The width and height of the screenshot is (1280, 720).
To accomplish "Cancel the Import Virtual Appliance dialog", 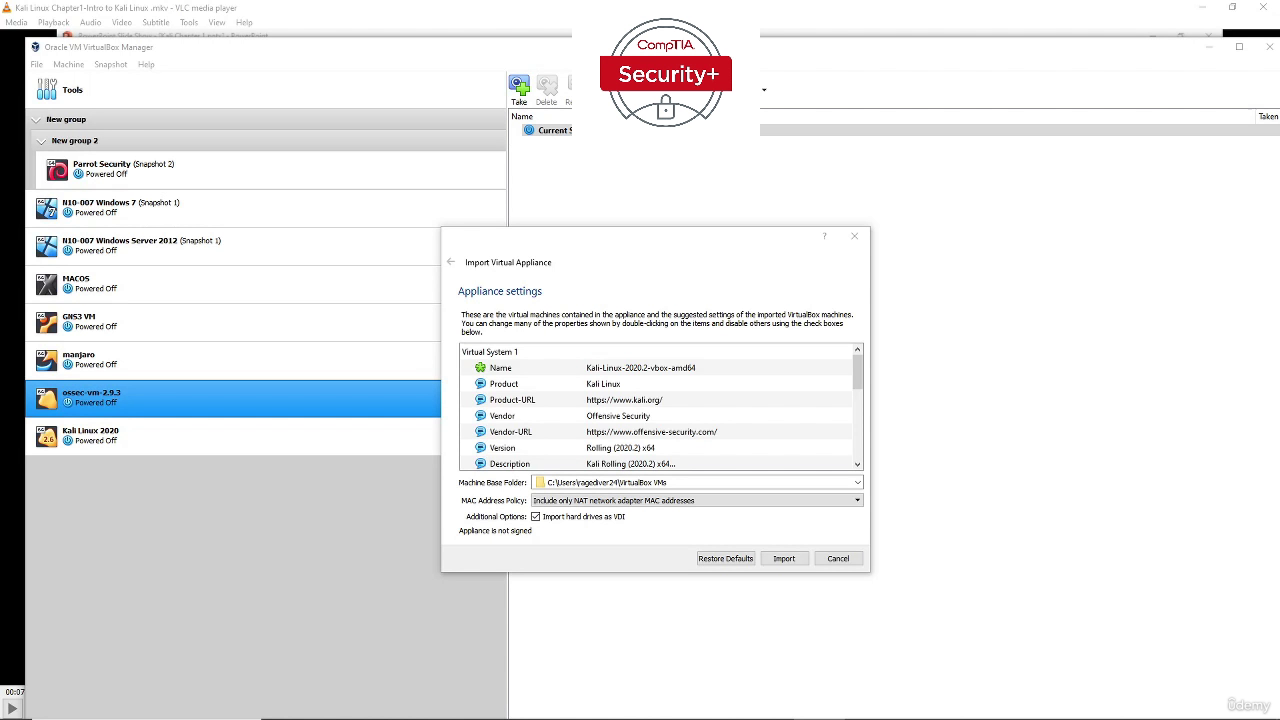I will [x=838, y=559].
